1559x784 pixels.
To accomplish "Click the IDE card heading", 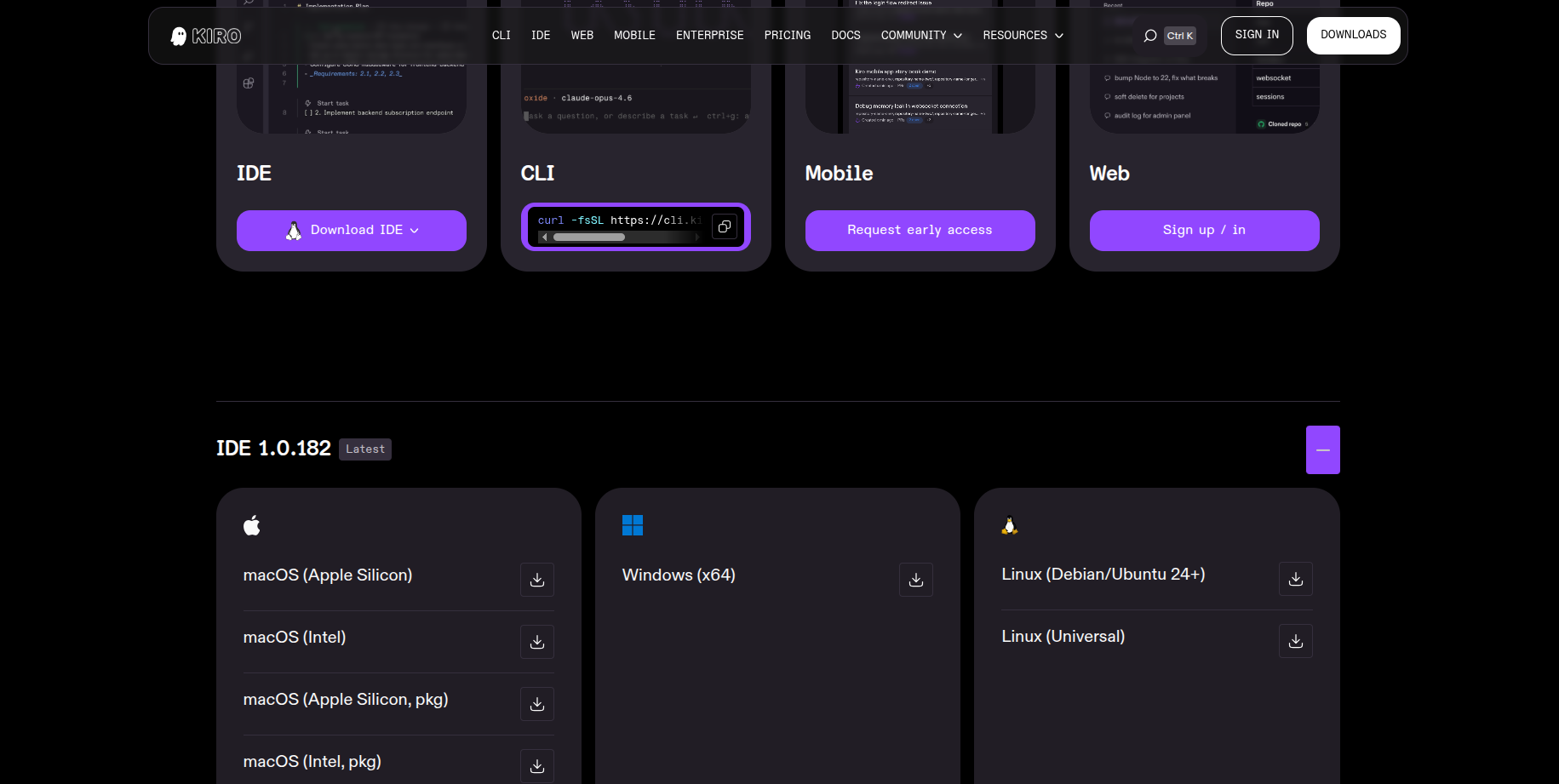I will (254, 174).
